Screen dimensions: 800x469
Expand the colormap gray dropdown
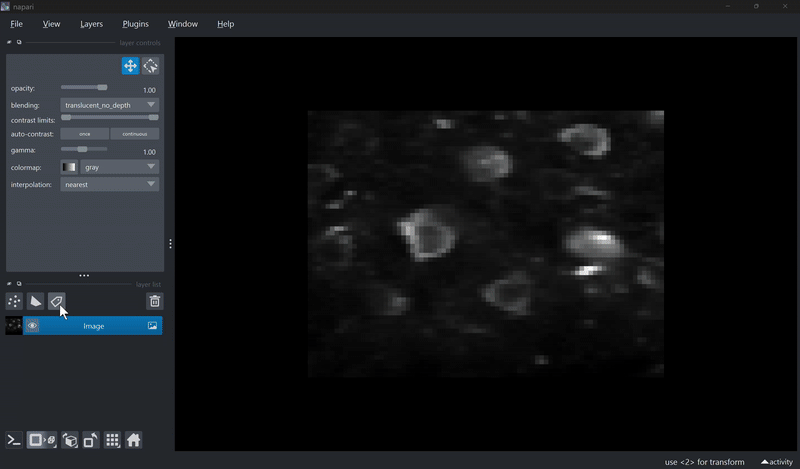[x=119, y=167]
